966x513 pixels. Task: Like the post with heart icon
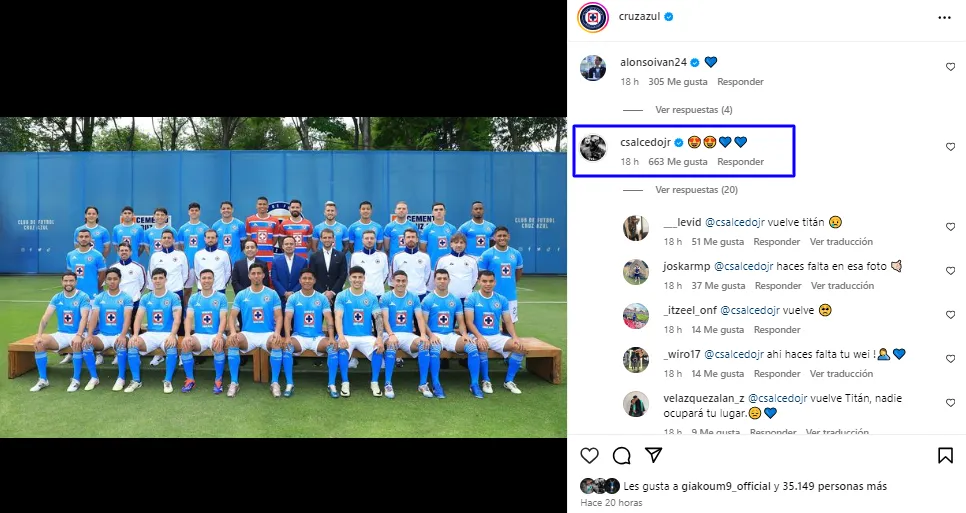[x=590, y=456]
